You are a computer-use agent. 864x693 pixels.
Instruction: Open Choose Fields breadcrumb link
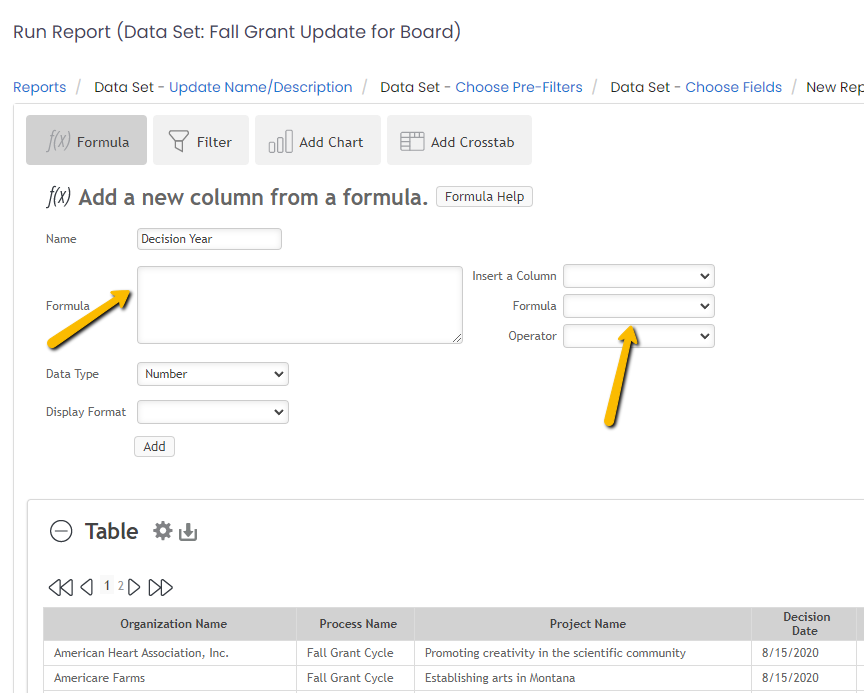click(x=733, y=87)
